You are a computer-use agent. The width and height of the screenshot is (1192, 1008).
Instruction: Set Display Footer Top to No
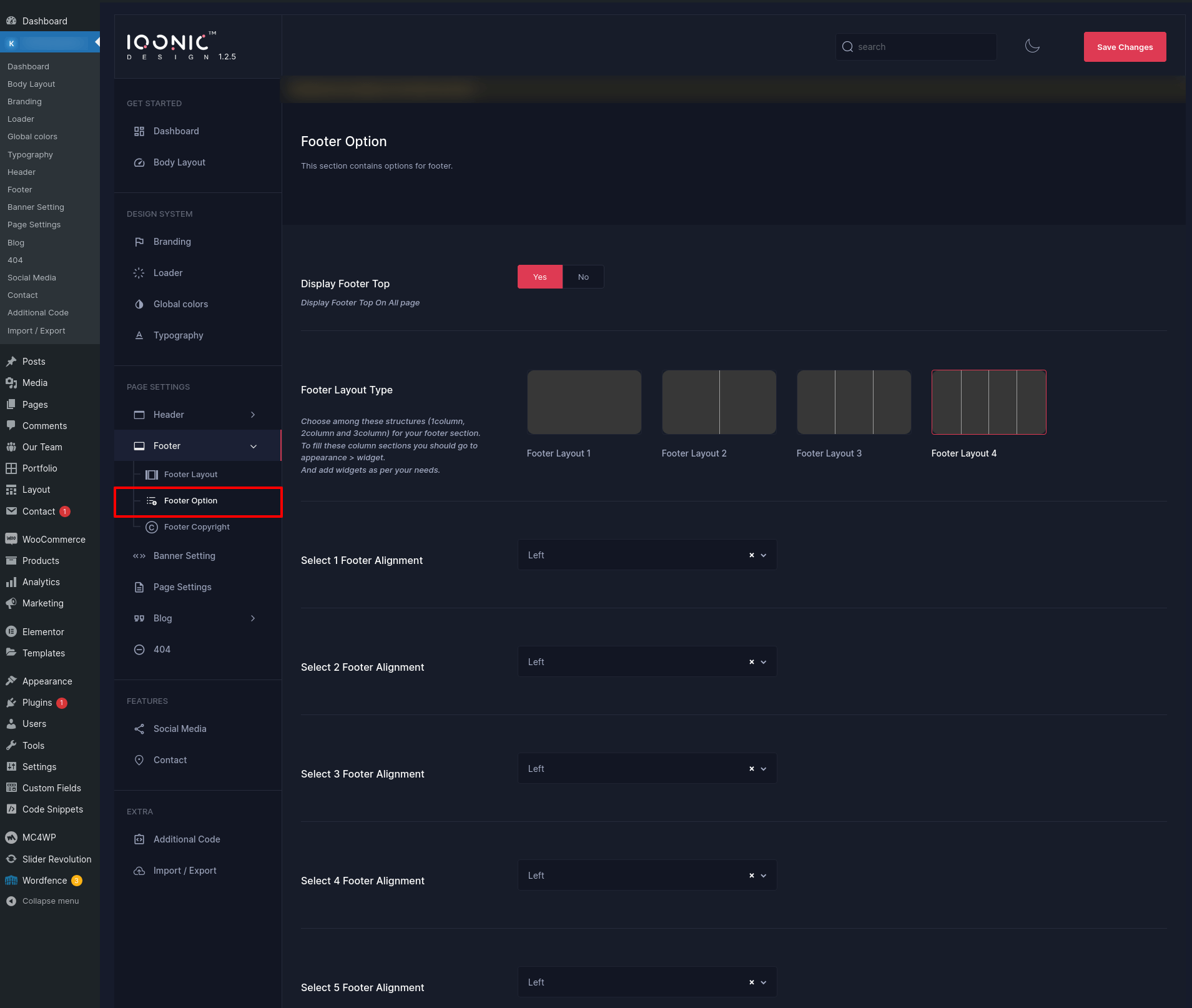tap(583, 277)
